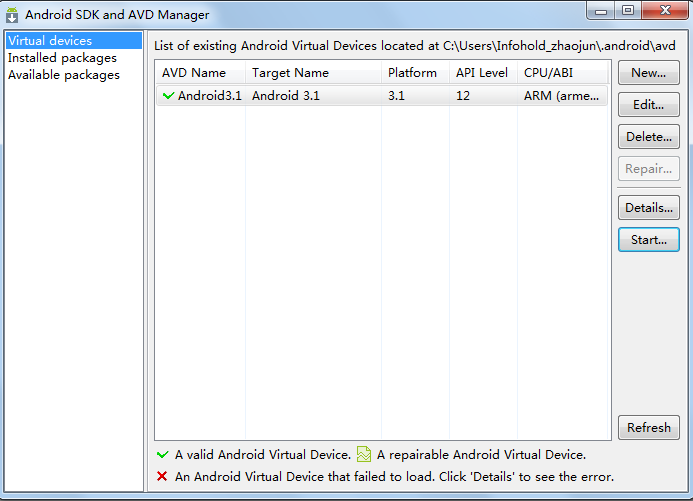Sort by AVD Name column header

(x=201, y=72)
